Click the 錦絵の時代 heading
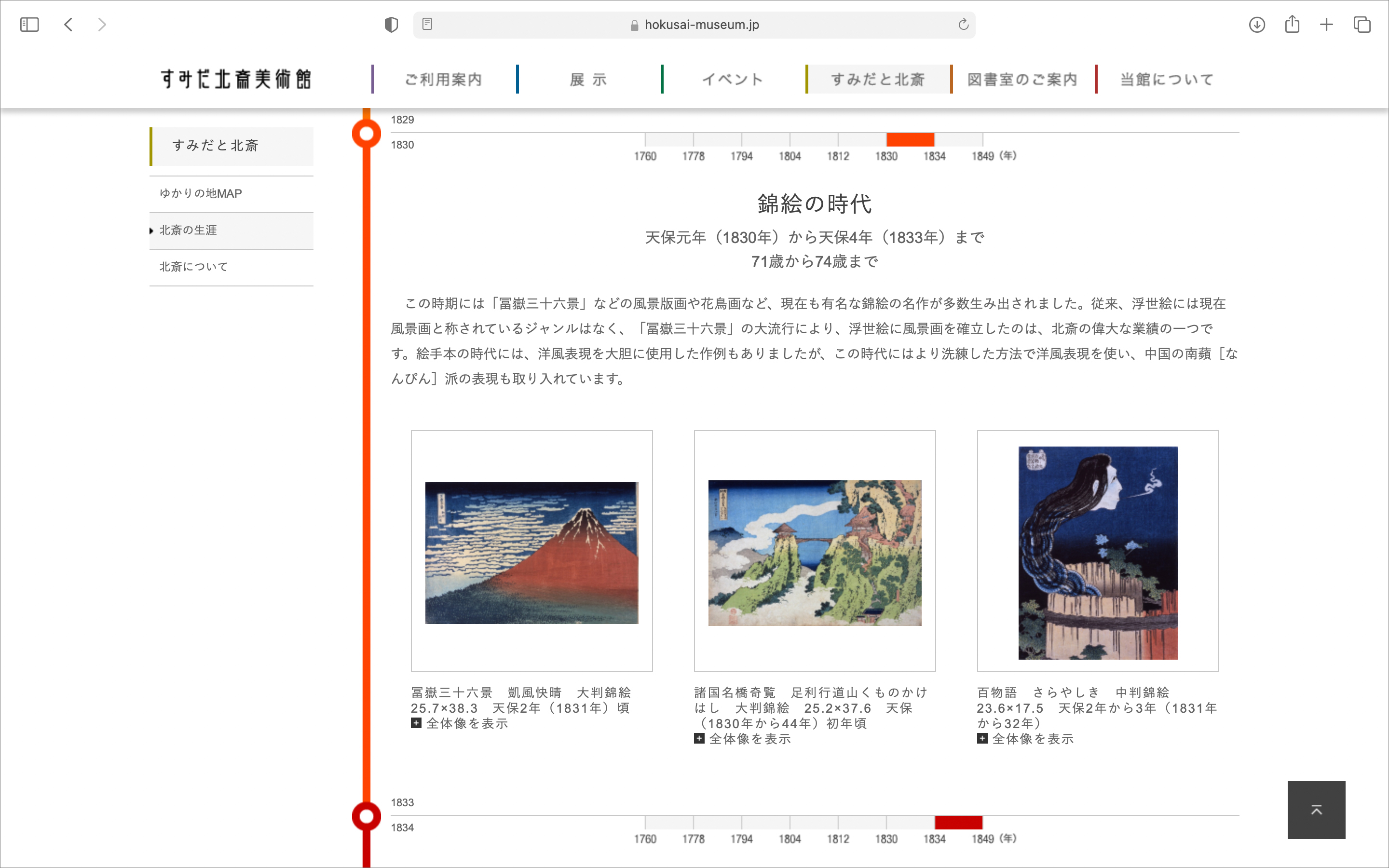The height and width of the screenshot is (868, 1389). coord(815,204)
